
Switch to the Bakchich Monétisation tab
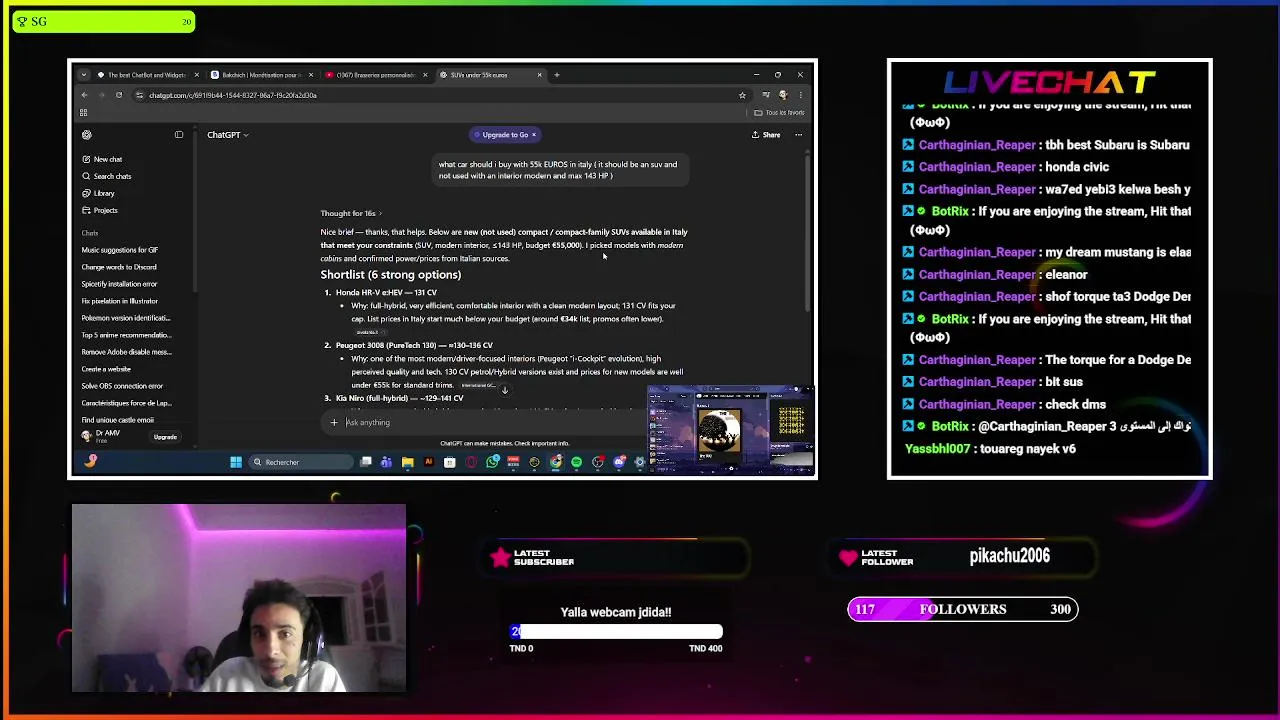(260, 75)
